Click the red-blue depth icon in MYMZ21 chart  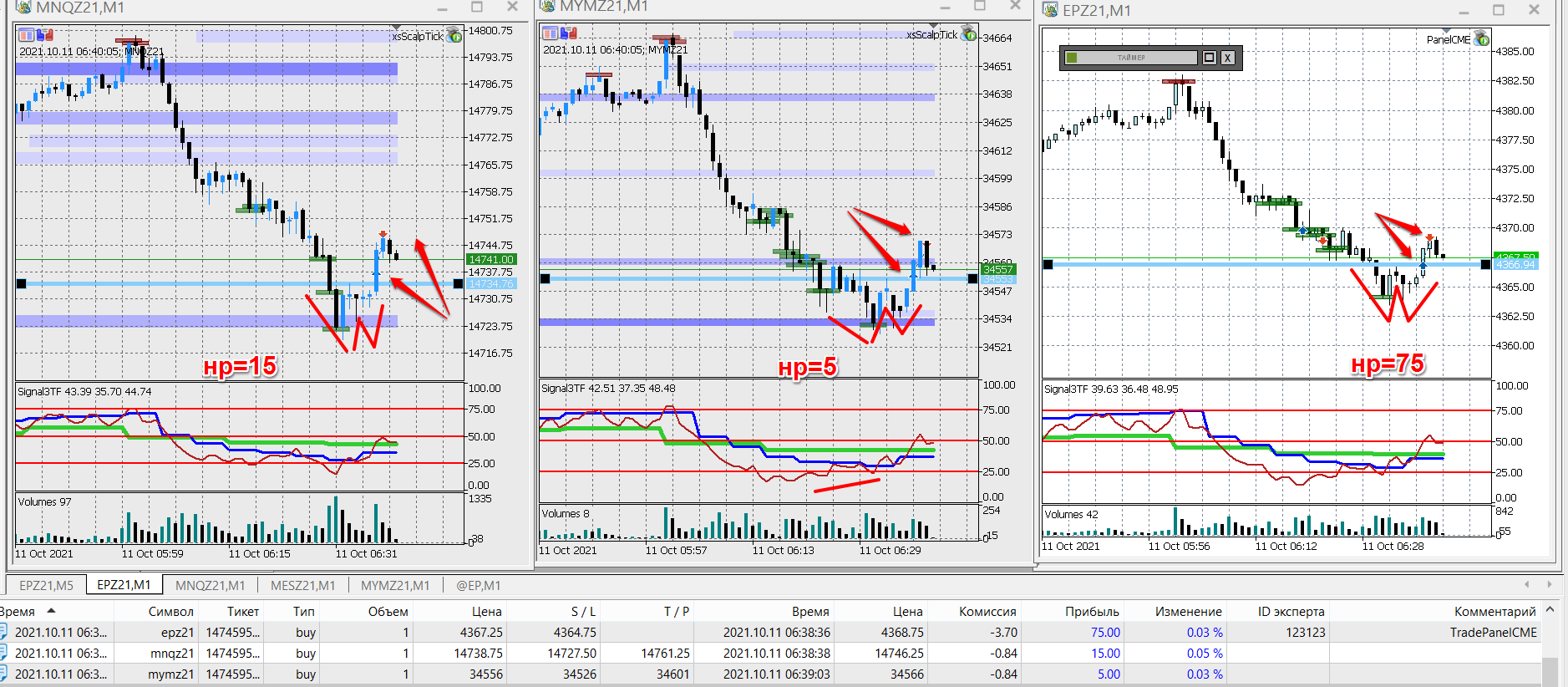(x=568, y=33)
